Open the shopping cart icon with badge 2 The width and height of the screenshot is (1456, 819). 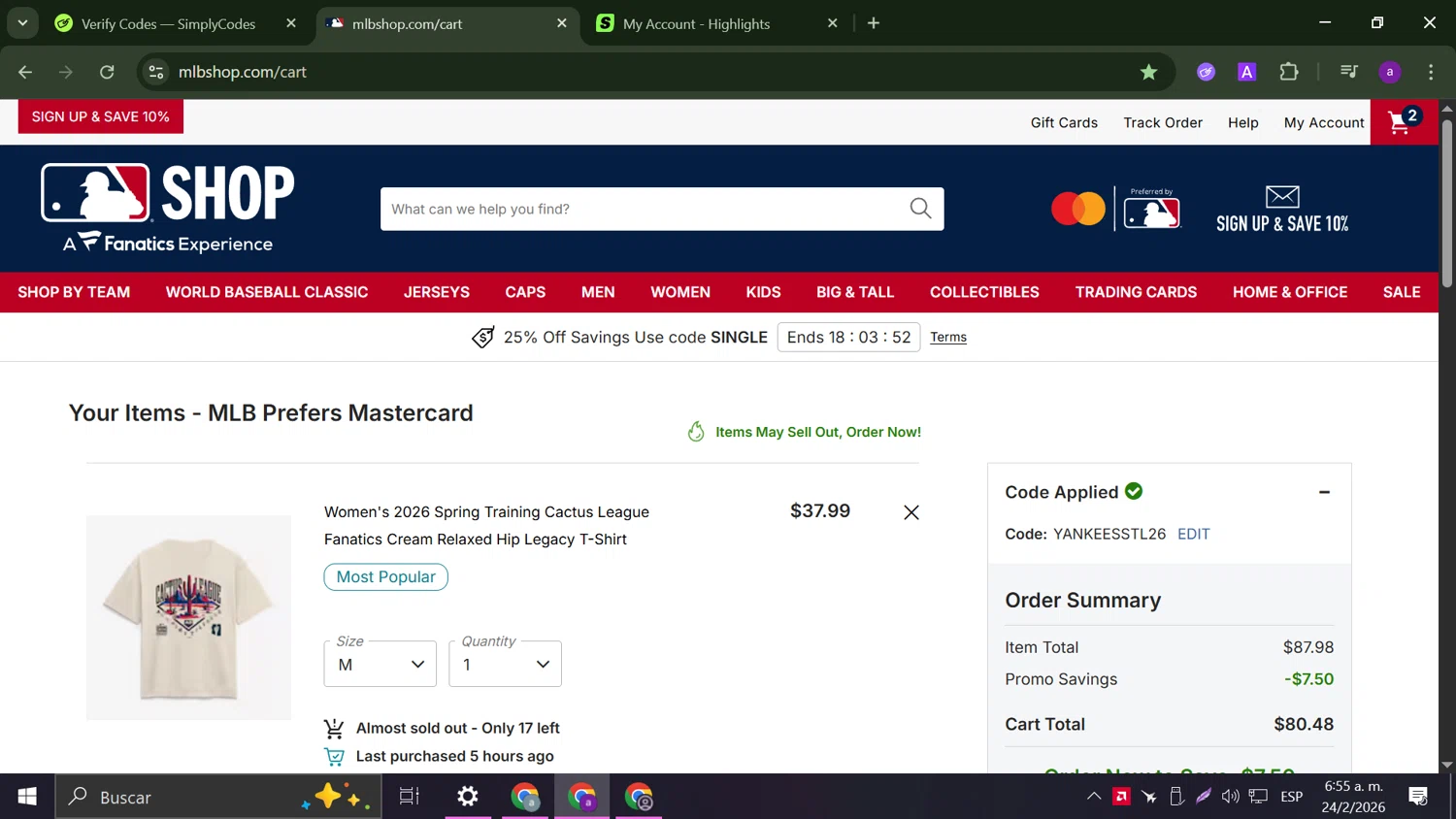coord(1404,121)
